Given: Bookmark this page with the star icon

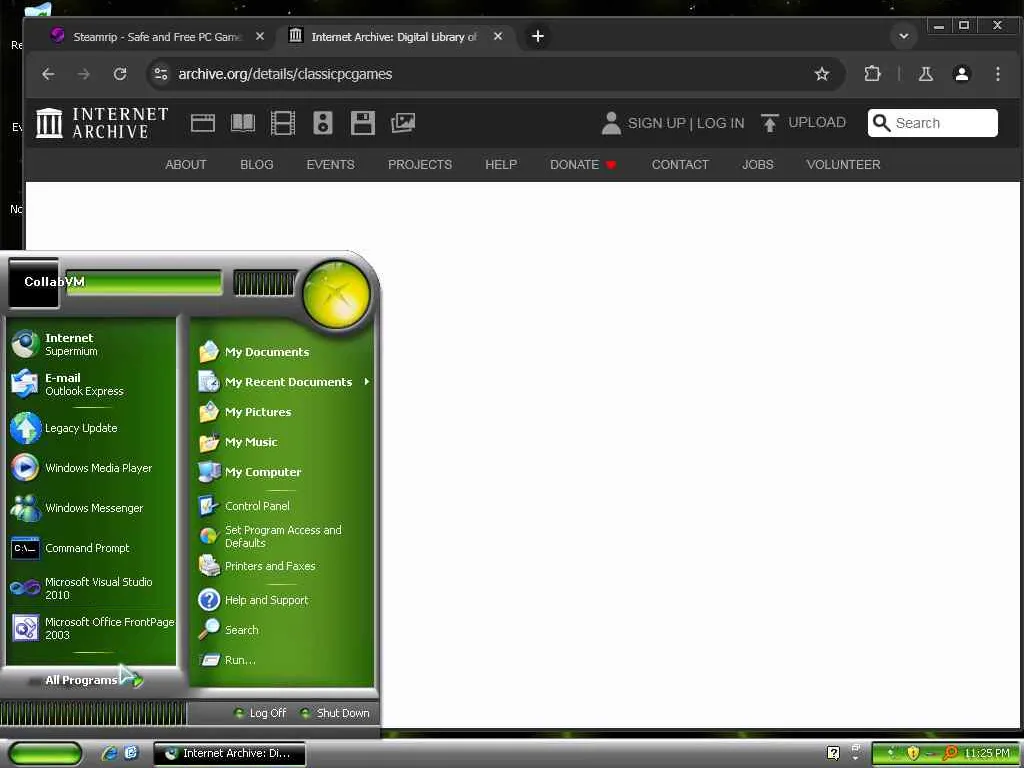Looking at the screenshot, I should click(822, 74).
